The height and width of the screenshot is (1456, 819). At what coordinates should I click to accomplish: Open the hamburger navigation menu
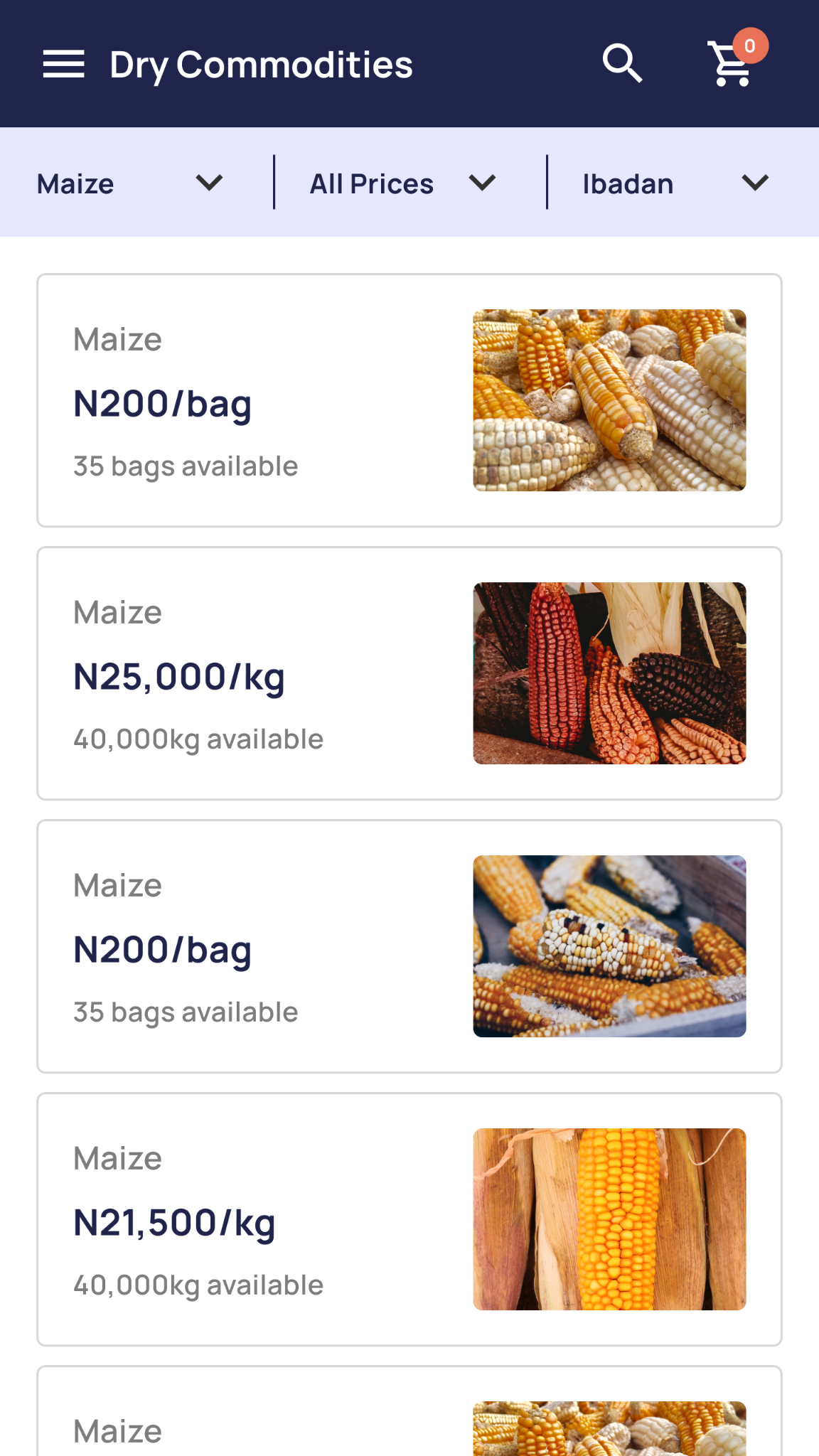pos(63,64)
